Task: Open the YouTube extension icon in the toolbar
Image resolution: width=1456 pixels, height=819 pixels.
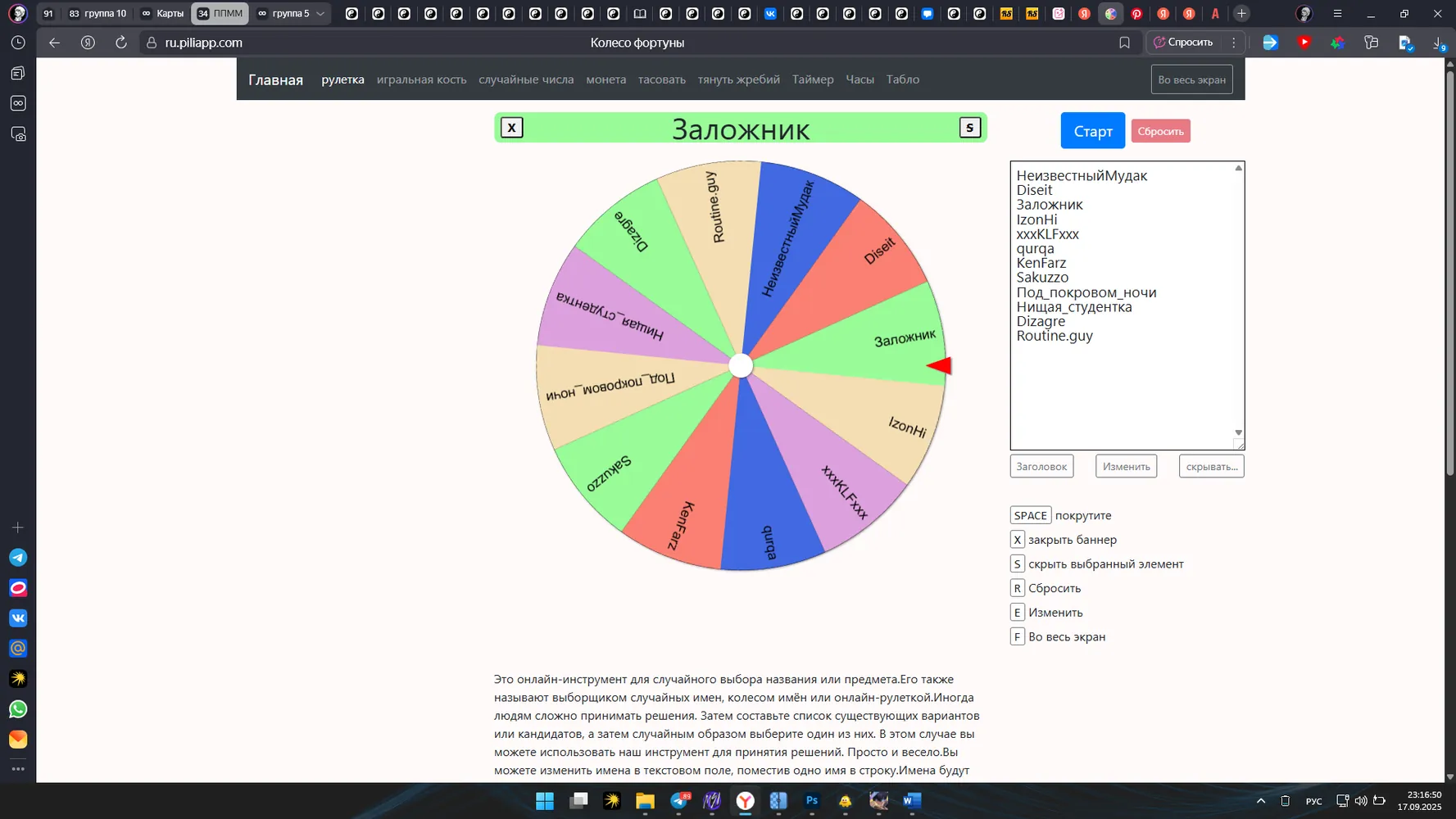Action: [1304, 43]
